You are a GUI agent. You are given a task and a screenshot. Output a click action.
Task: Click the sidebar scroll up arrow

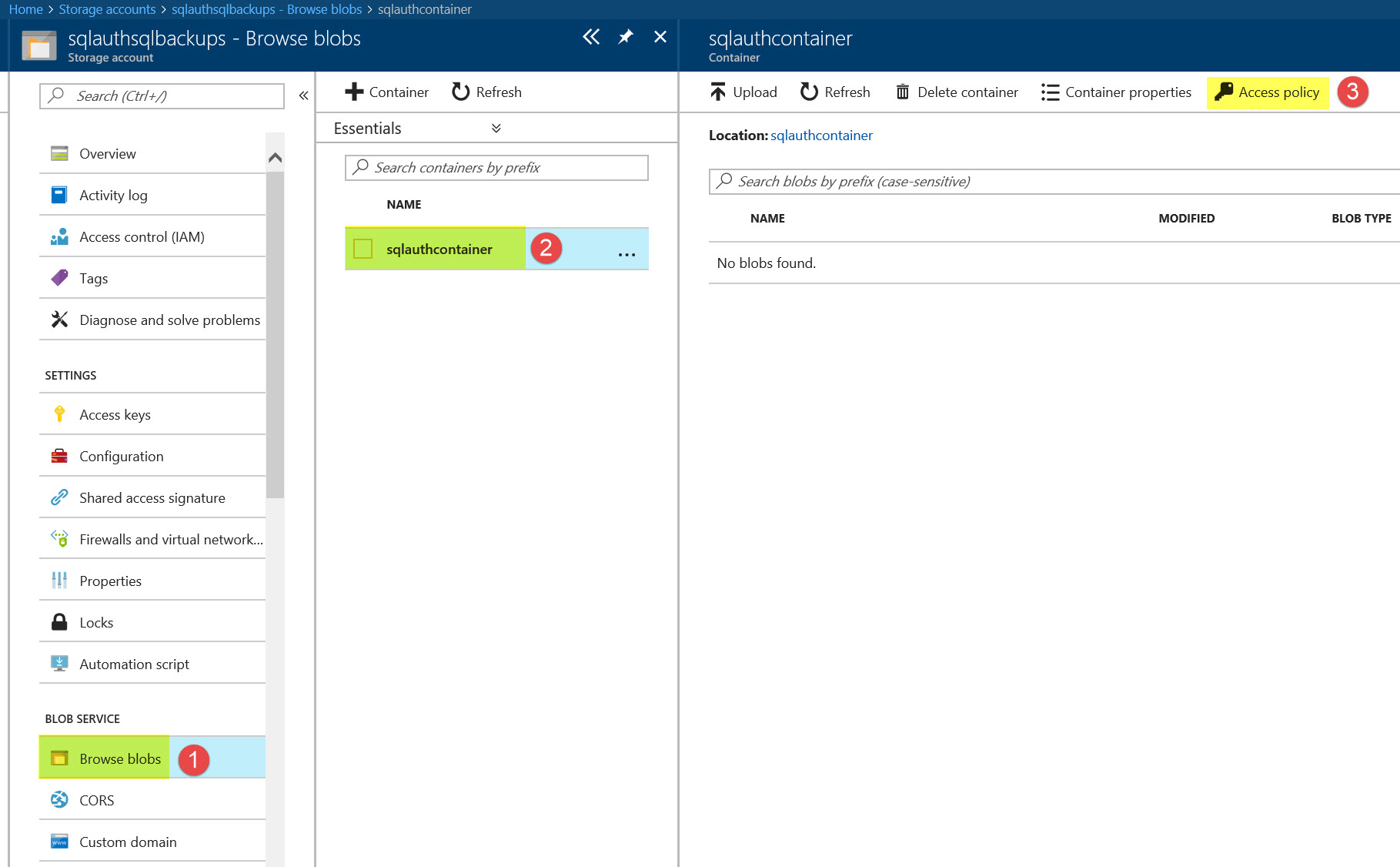pos(276,158)
